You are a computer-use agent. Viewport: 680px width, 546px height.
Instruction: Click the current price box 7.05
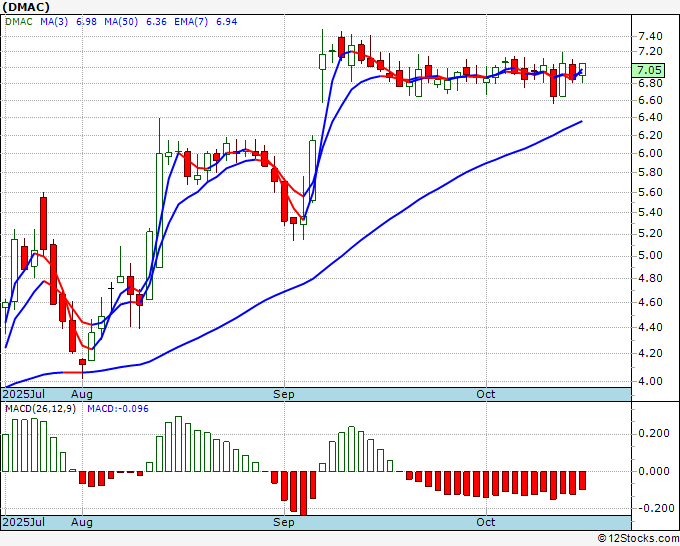(648, 70)
